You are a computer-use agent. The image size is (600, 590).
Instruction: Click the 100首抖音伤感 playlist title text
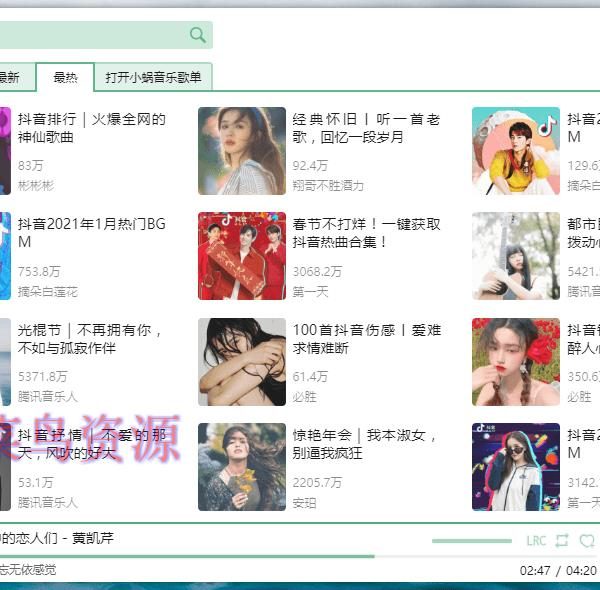click(x=366, y=338)
